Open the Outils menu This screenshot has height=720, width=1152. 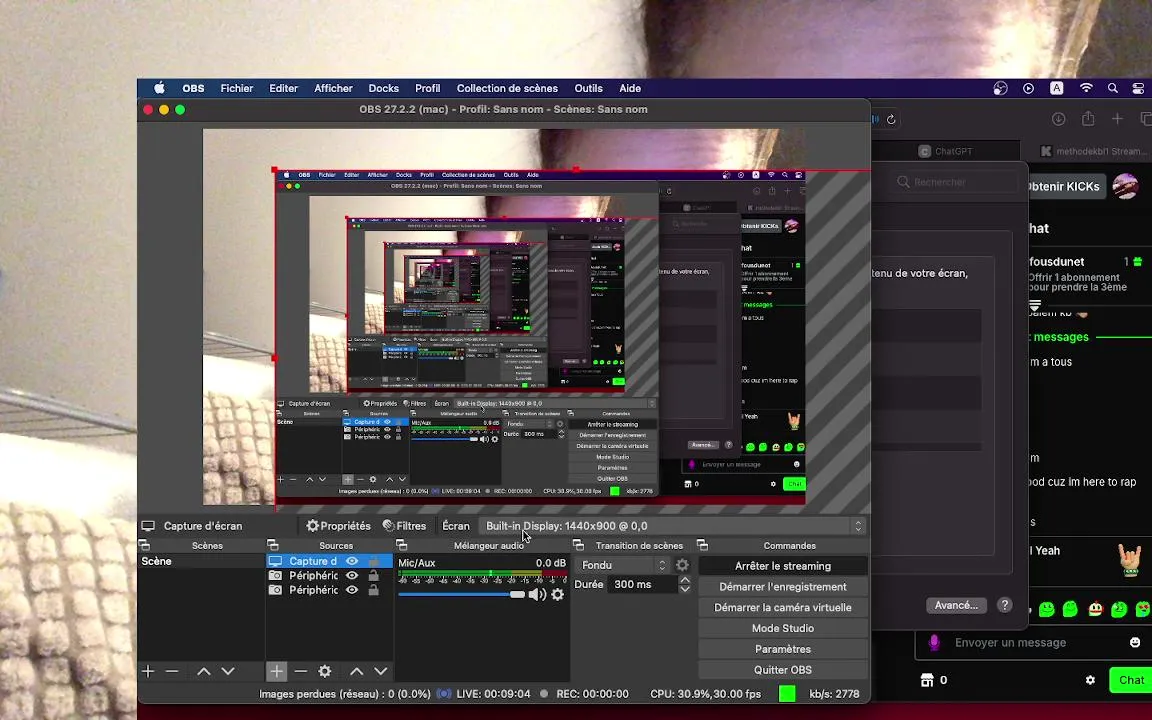588,88
